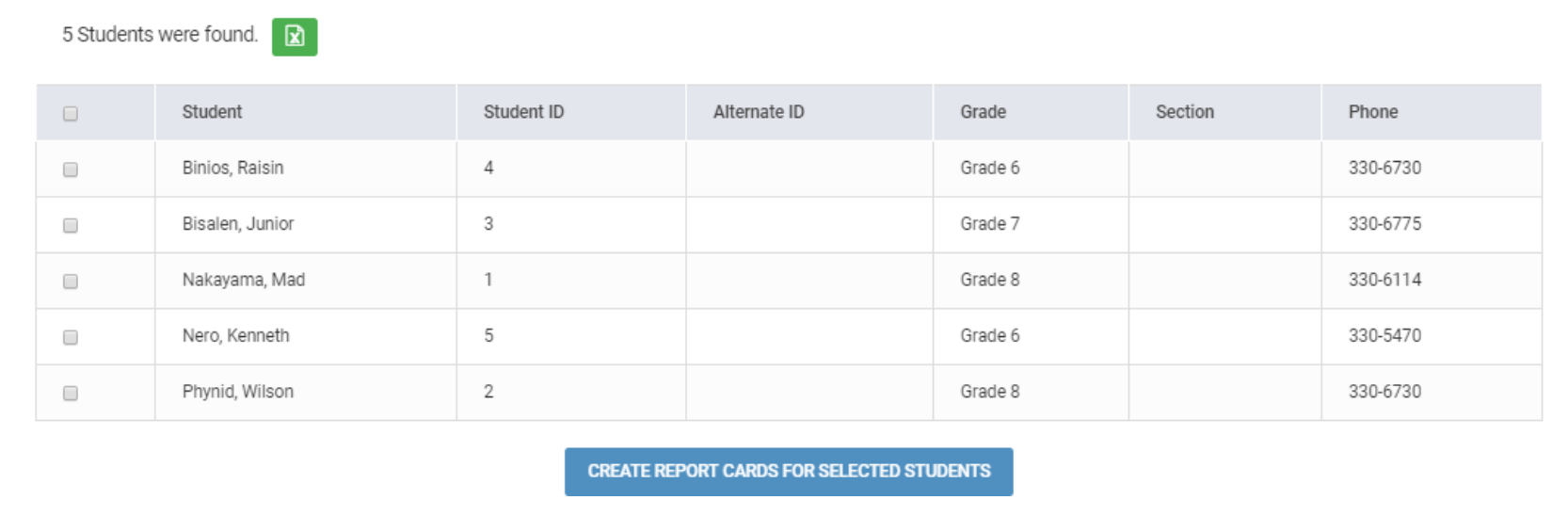1568x516 pixels.
Task: Toggle the select-all header checkbox
Action: (71, 114)
